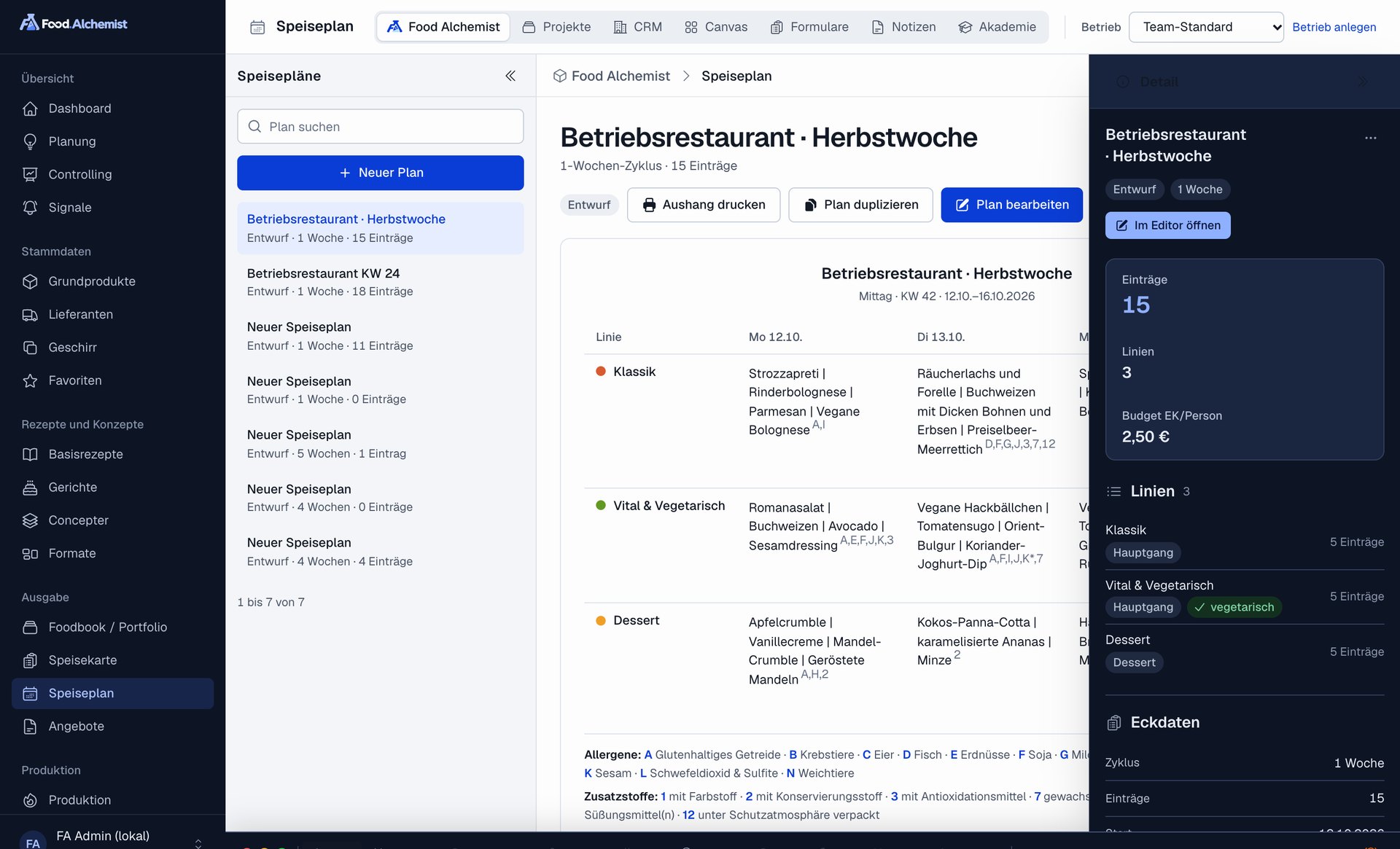This screenshot has height=849, width=1400.
Task: Collapse the Speisepläne list panel
Action: click(x=510, y=76)
